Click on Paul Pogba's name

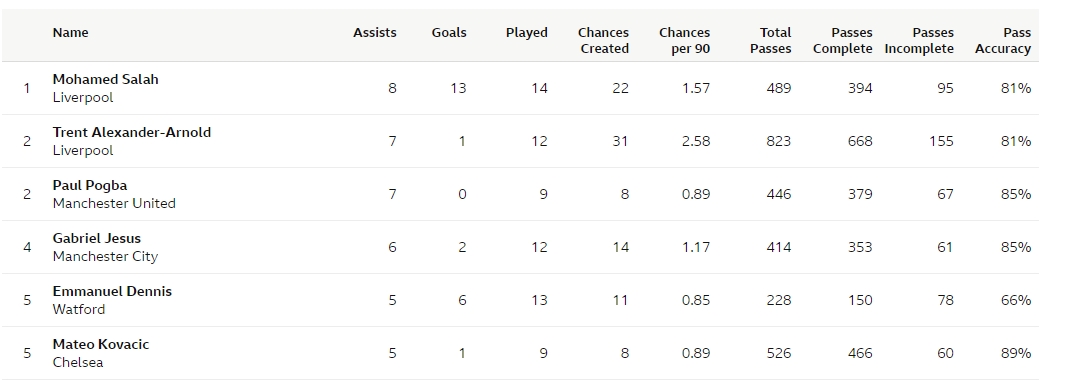(x=90, y=185)
